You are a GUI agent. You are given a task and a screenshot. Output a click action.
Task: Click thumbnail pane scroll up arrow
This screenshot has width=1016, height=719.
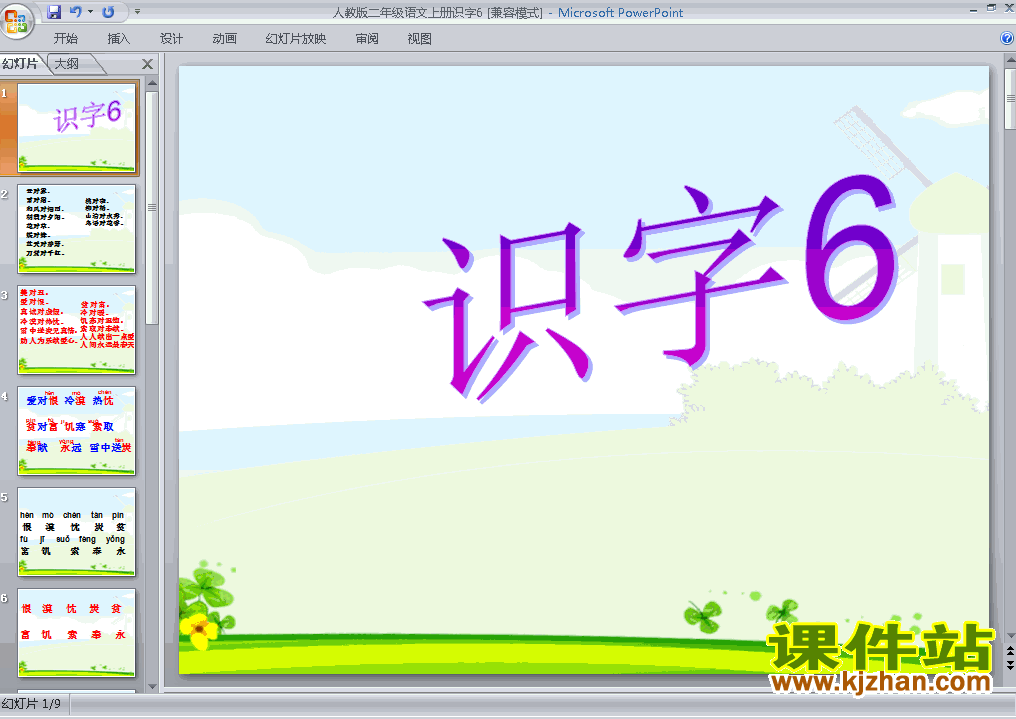[x=152, y=83]
